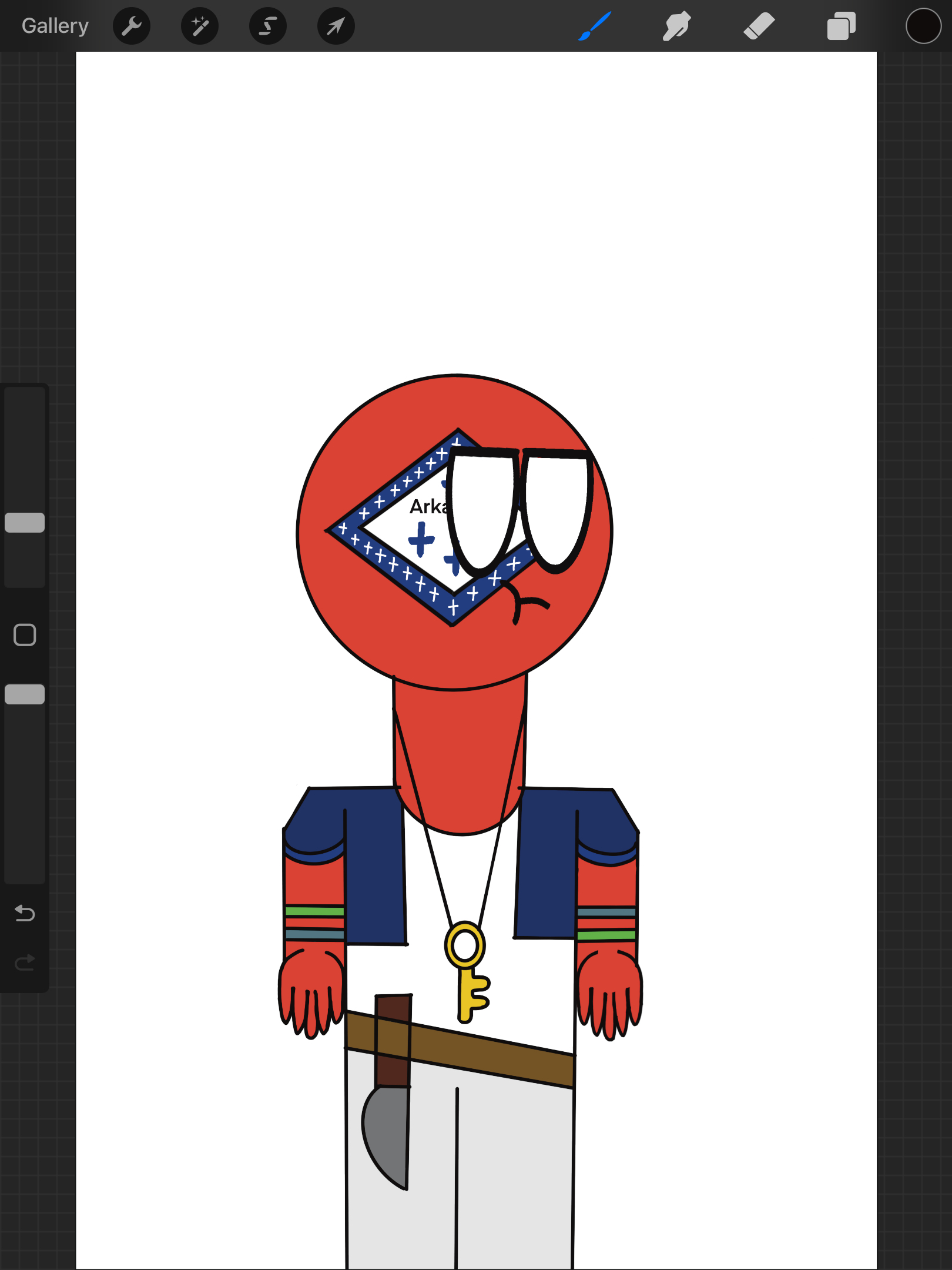Viewport: 952px width, 1270px height.
Task: Click the brush opacity slider handle
Action: (25, 694)
